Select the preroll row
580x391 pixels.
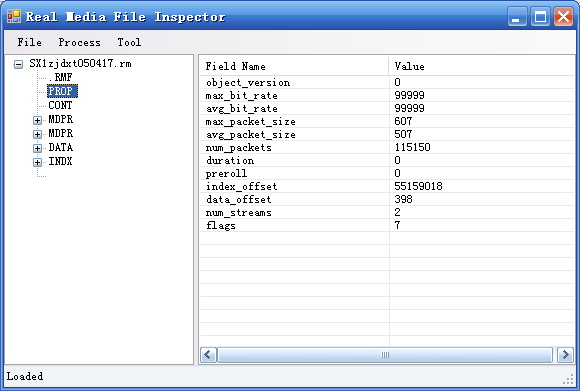point(387,173)
